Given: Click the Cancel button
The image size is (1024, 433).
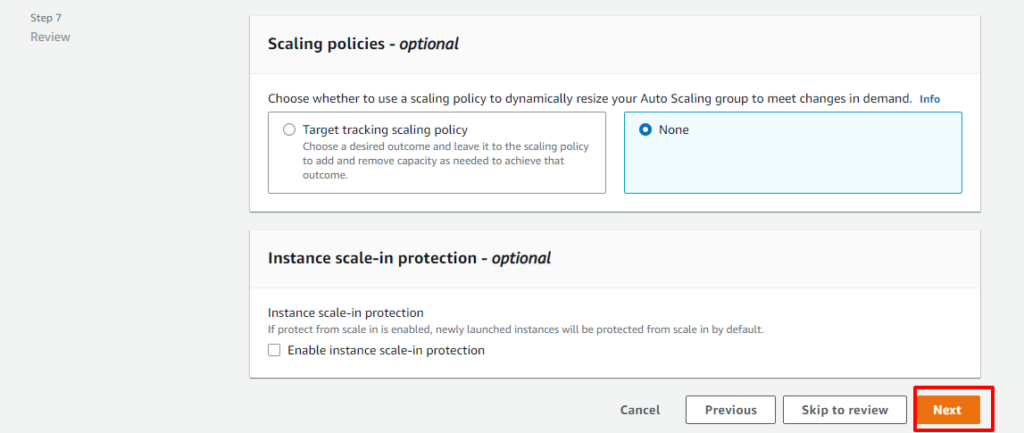Looking at the screenshot, I should [640, 410].
